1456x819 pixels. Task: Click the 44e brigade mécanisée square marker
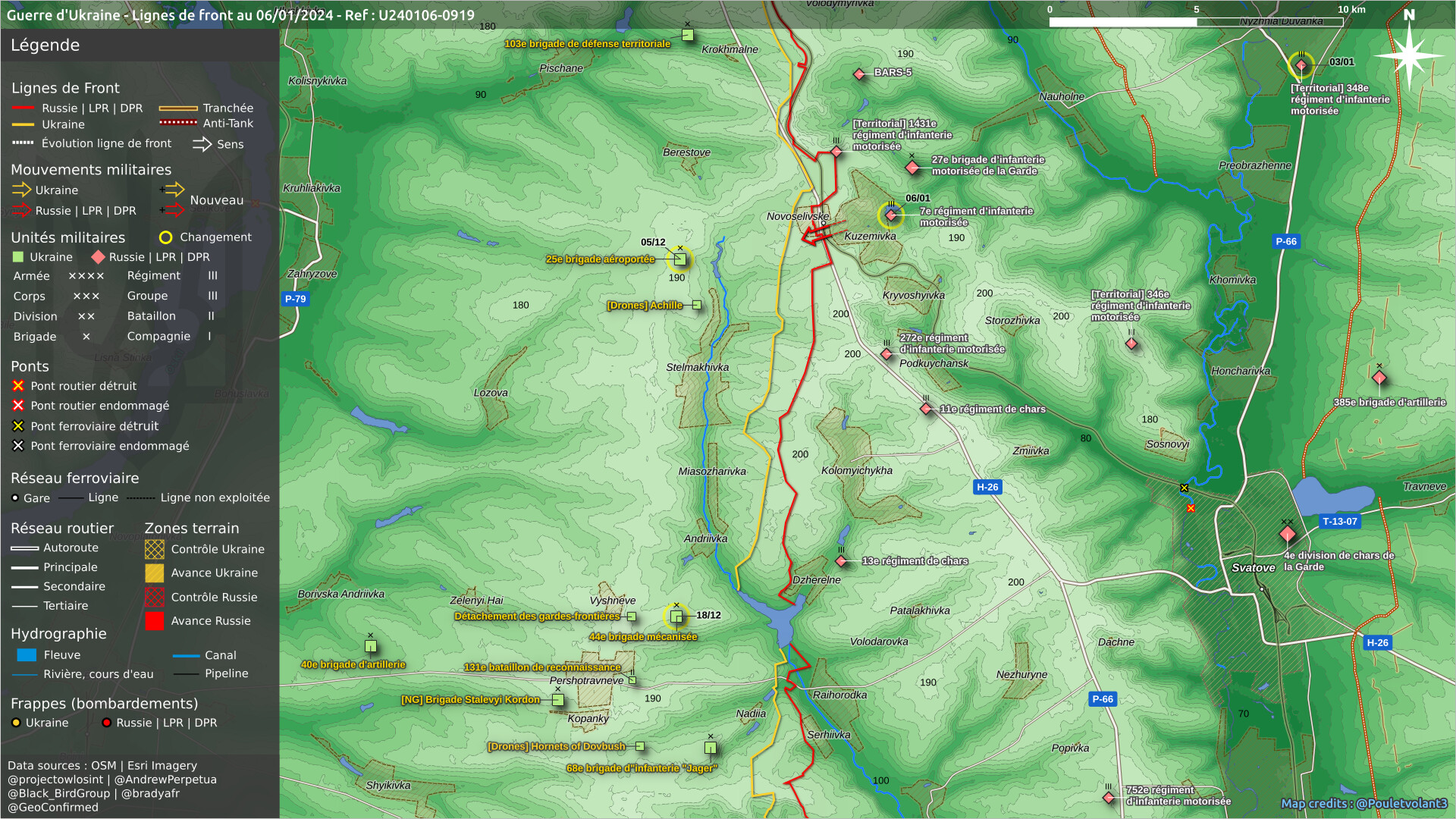click(x=676, y=617)
